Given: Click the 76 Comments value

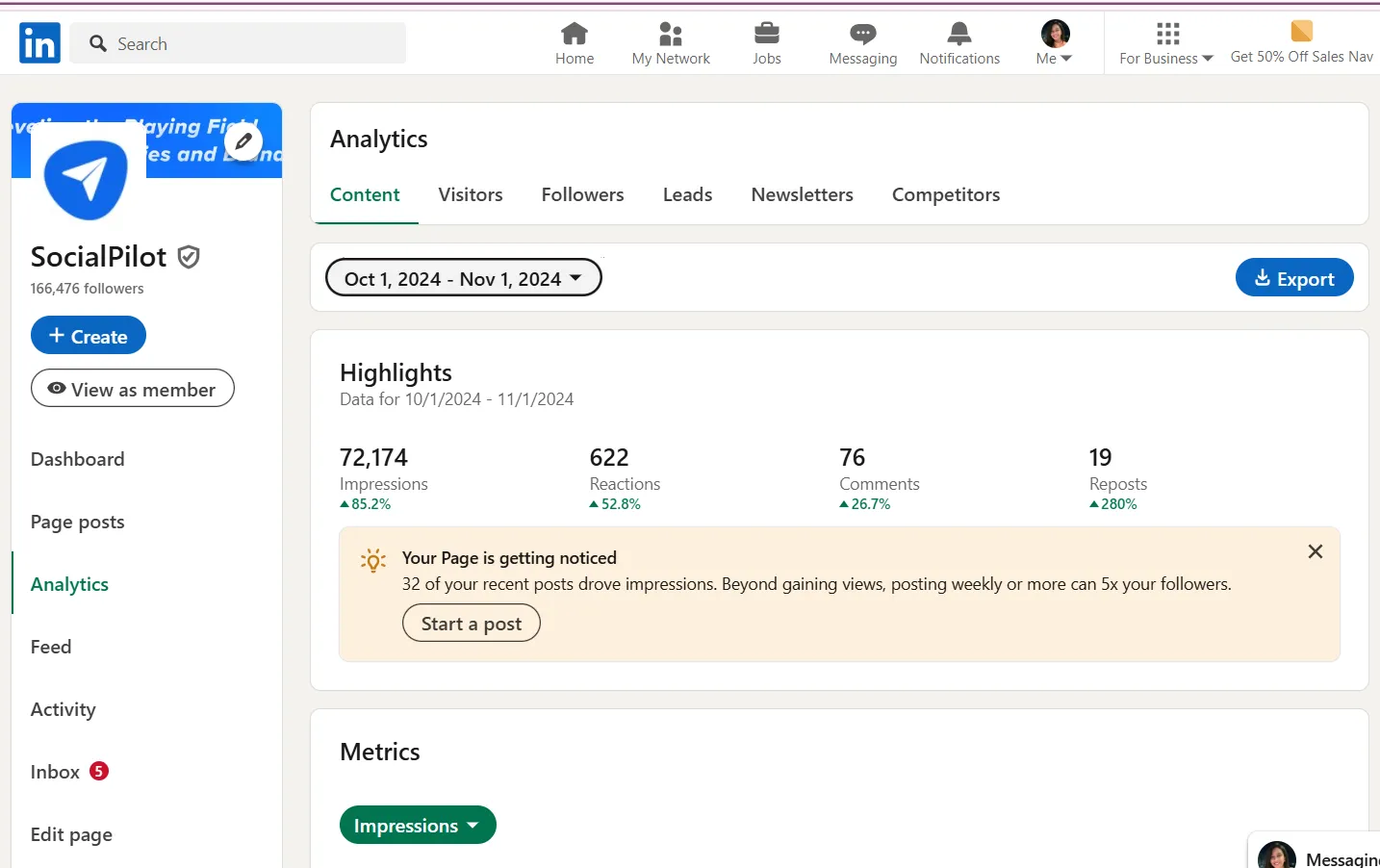Looking at the screenshot, I should (853, 457).
